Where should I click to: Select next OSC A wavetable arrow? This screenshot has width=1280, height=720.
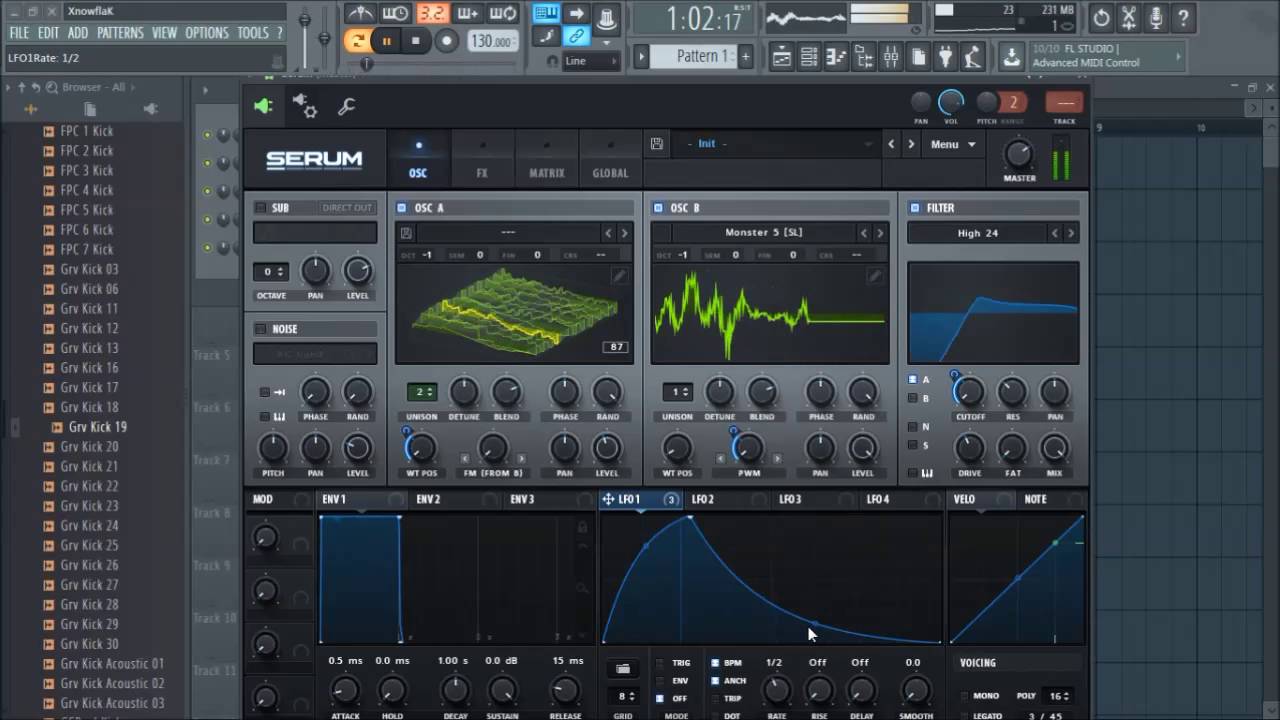coord(624,233)
